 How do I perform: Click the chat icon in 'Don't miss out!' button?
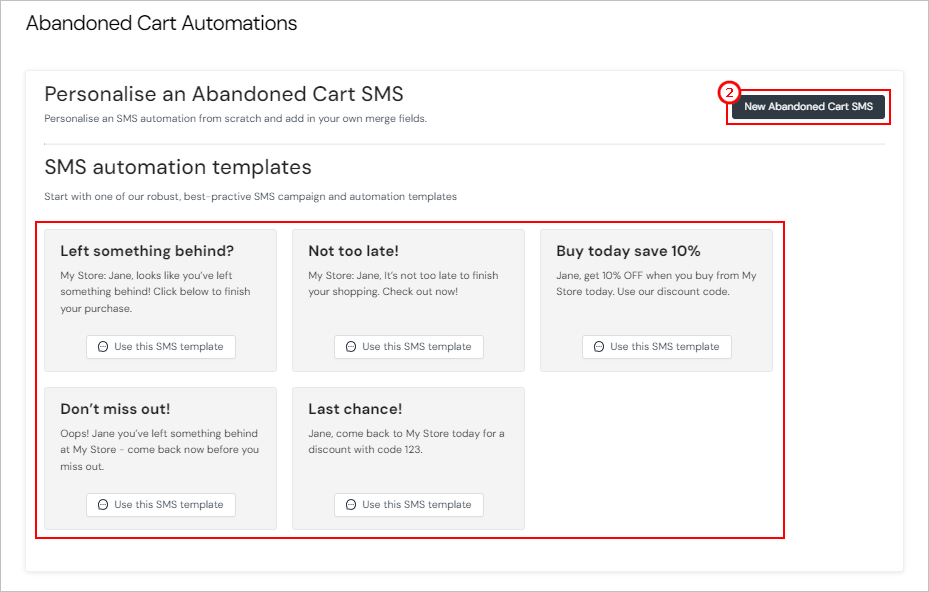pyautogui.click(x=103, y=505)
